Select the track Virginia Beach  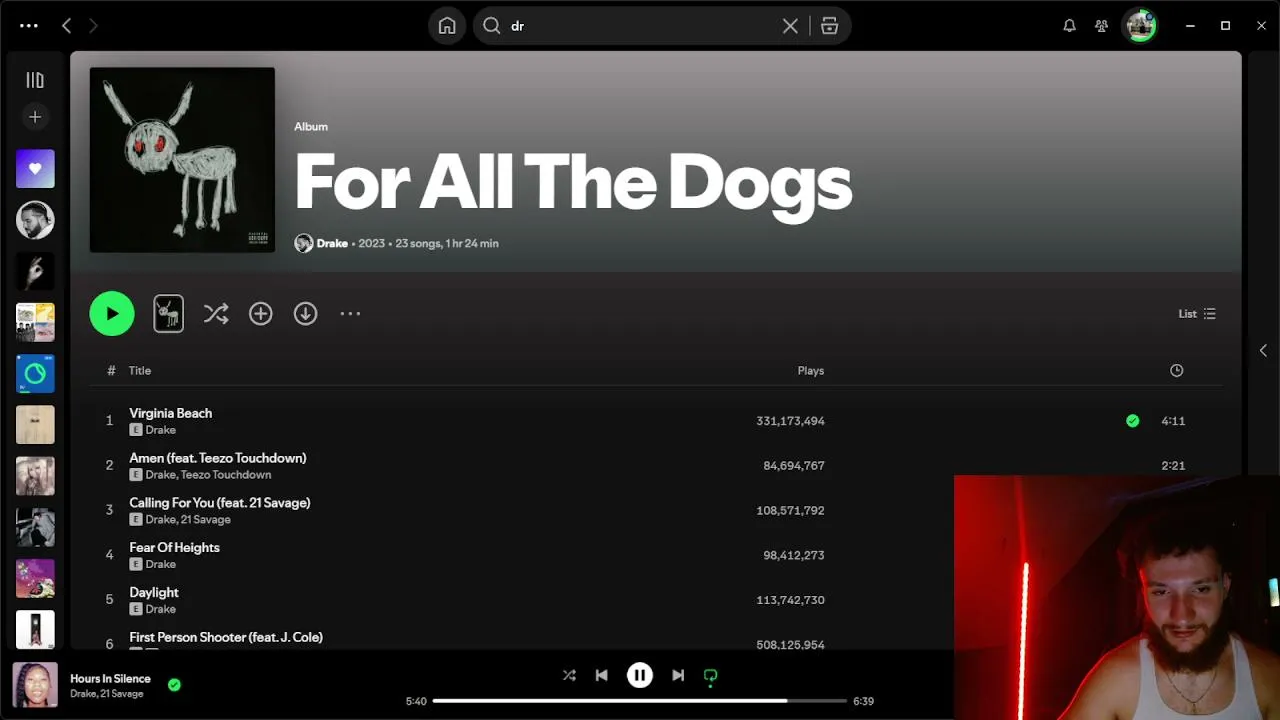(170, 413)
